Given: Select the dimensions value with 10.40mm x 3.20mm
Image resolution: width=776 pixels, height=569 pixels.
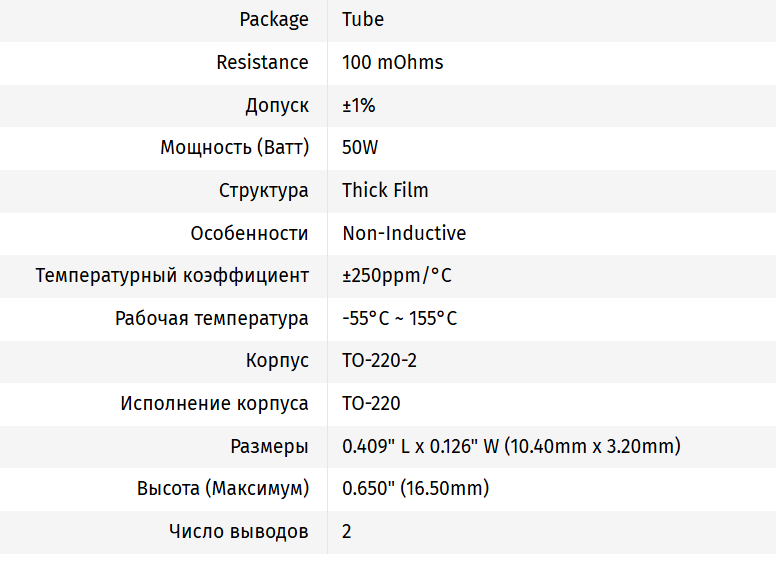Looking at the screenshot, I should pos(511,447).
